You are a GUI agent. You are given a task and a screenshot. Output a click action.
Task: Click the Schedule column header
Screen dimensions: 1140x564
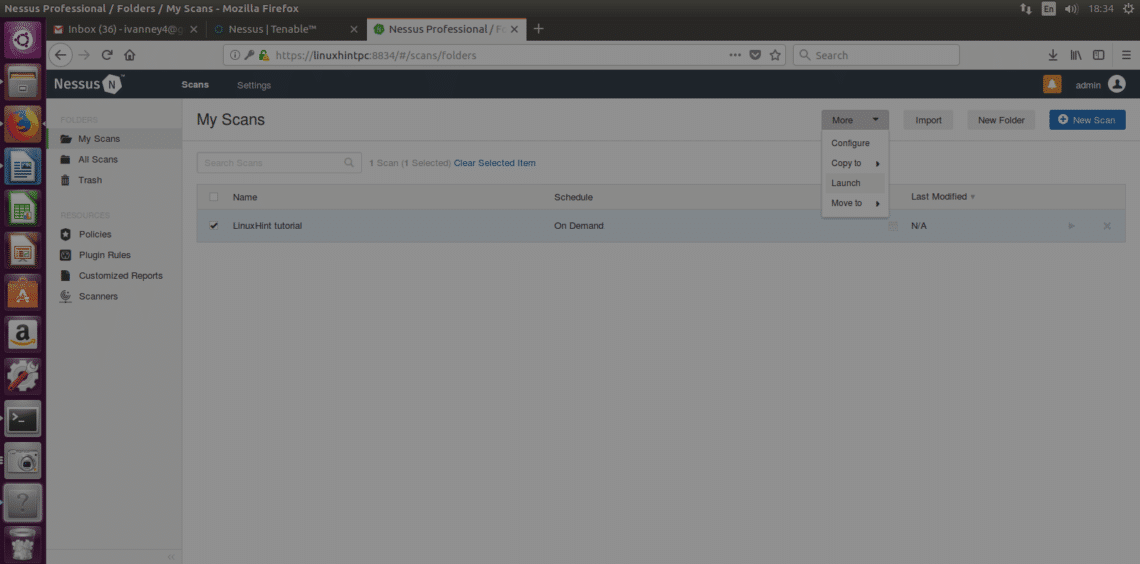[574, 197]
